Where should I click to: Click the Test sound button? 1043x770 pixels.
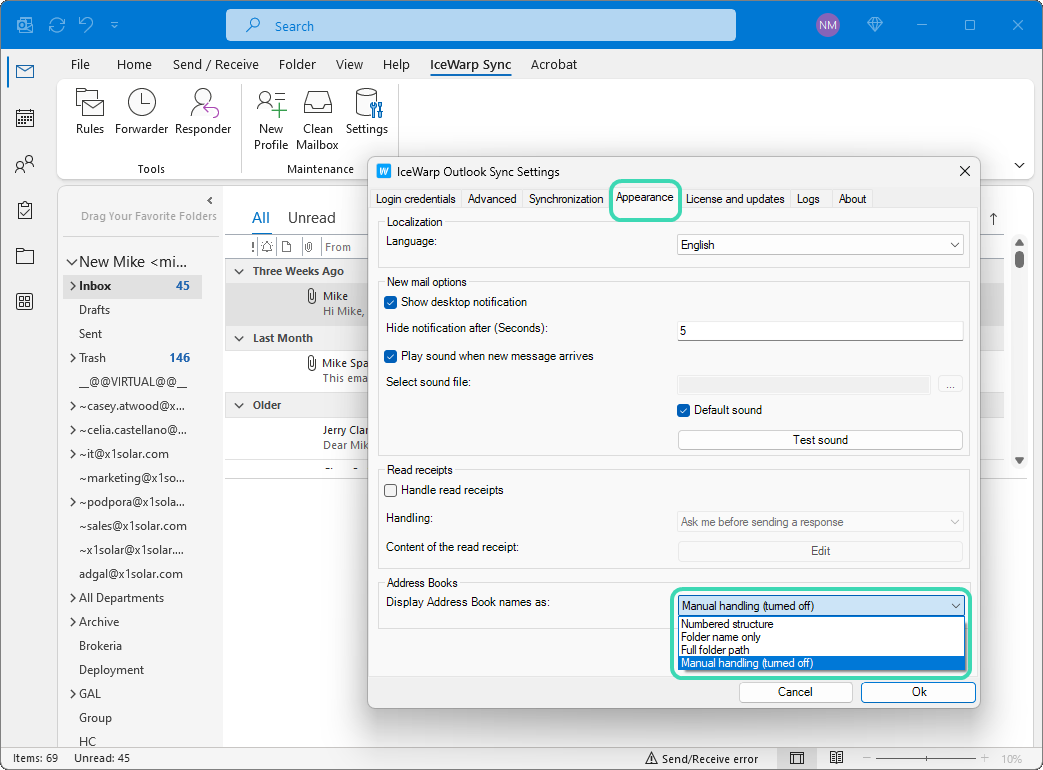pos(820,440)
